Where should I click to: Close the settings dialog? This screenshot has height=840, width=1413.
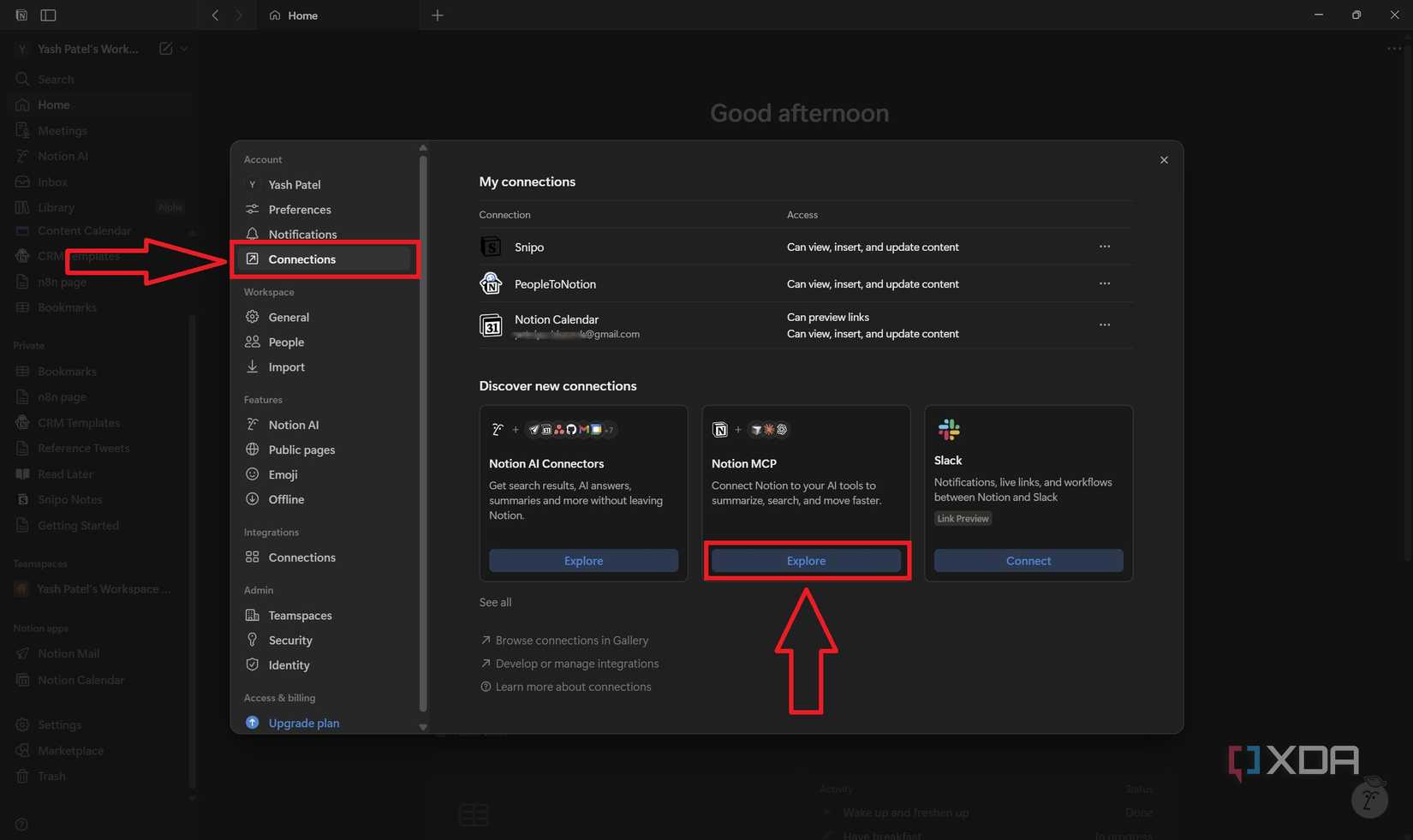[1164, 160]
